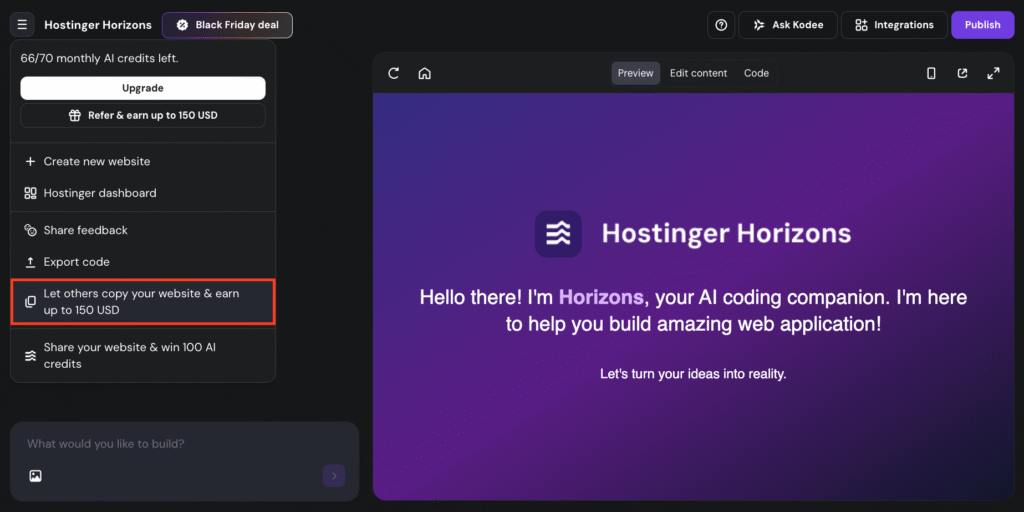This screenshot has width=1024, height=512.
Task: Click the Hostinger Horizons title text
Action: click(x=98, y=25)
